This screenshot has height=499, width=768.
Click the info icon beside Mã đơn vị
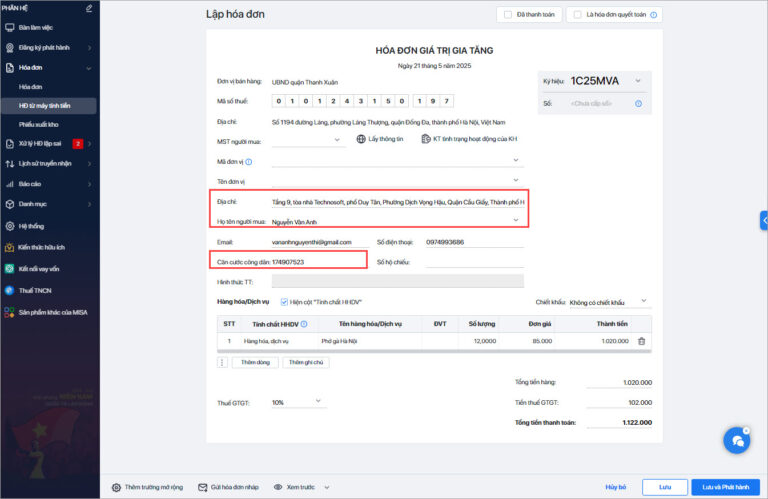point(249,162)
